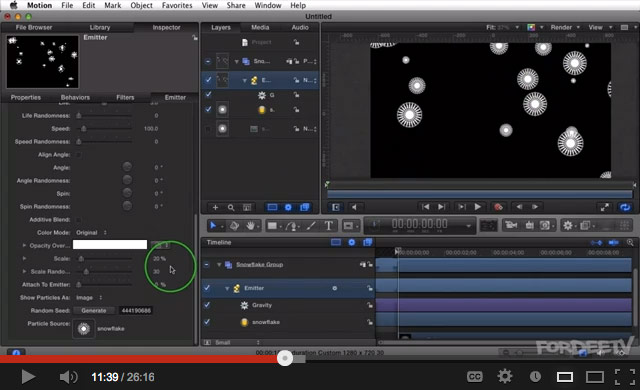Switch to the Library tab
Image resolution: width=640 pixels, height=390 pixels.
click(100, 27)
